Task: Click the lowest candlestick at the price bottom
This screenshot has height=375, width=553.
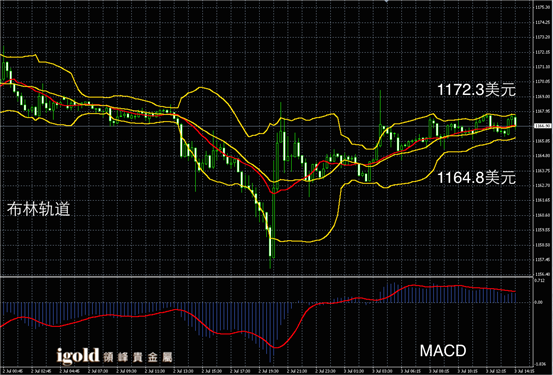Action: [271, 247]
